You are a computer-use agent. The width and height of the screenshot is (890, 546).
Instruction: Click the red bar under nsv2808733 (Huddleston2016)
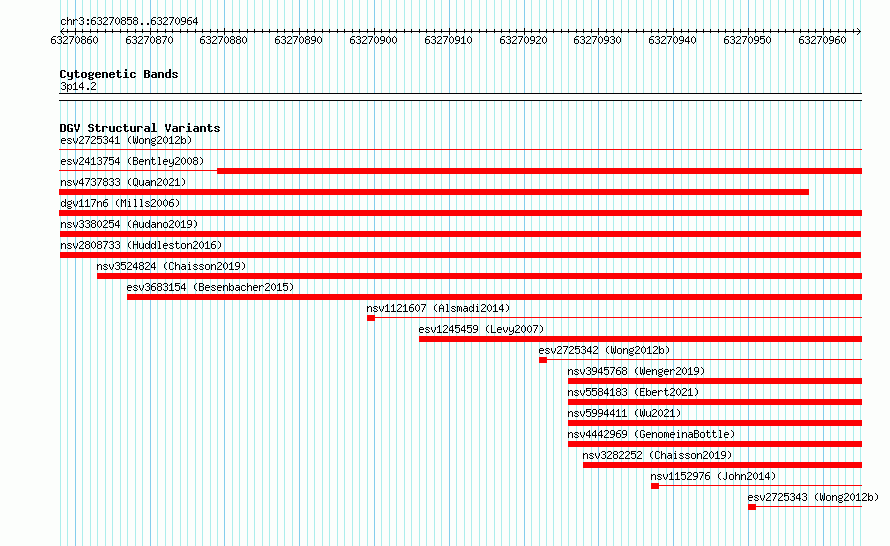(460, 255)
